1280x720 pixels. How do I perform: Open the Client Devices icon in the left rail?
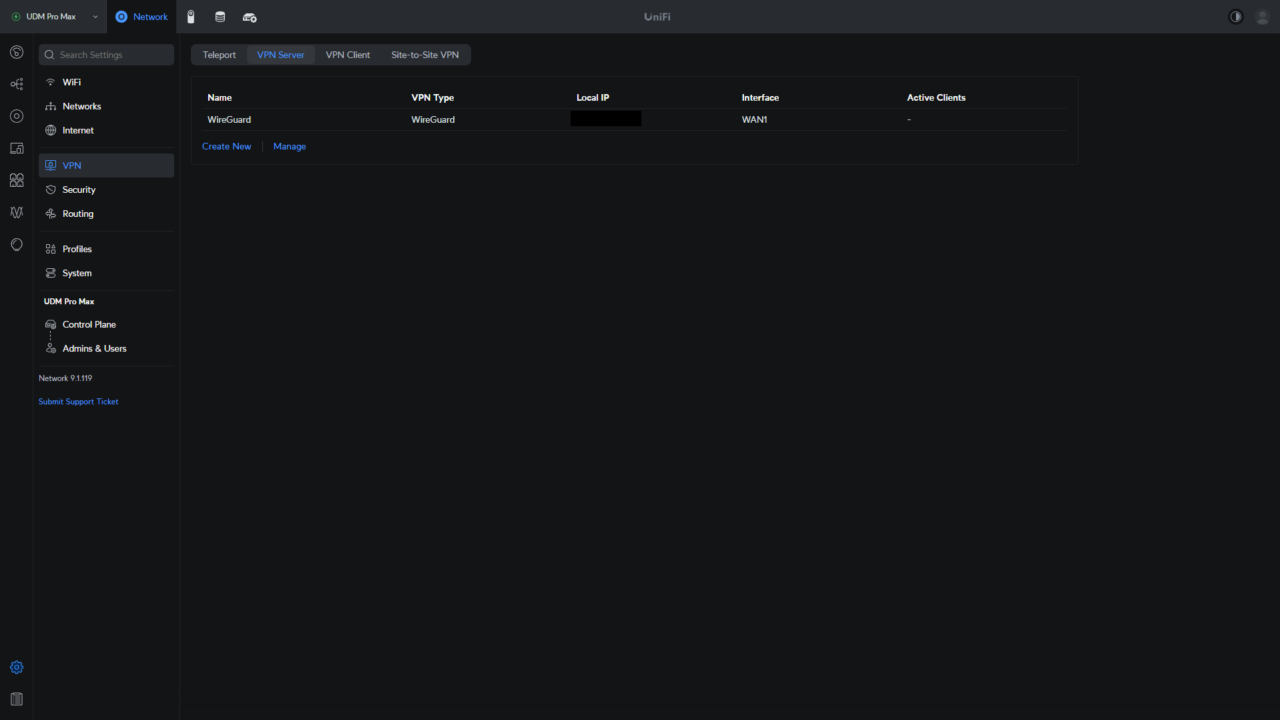16,148
